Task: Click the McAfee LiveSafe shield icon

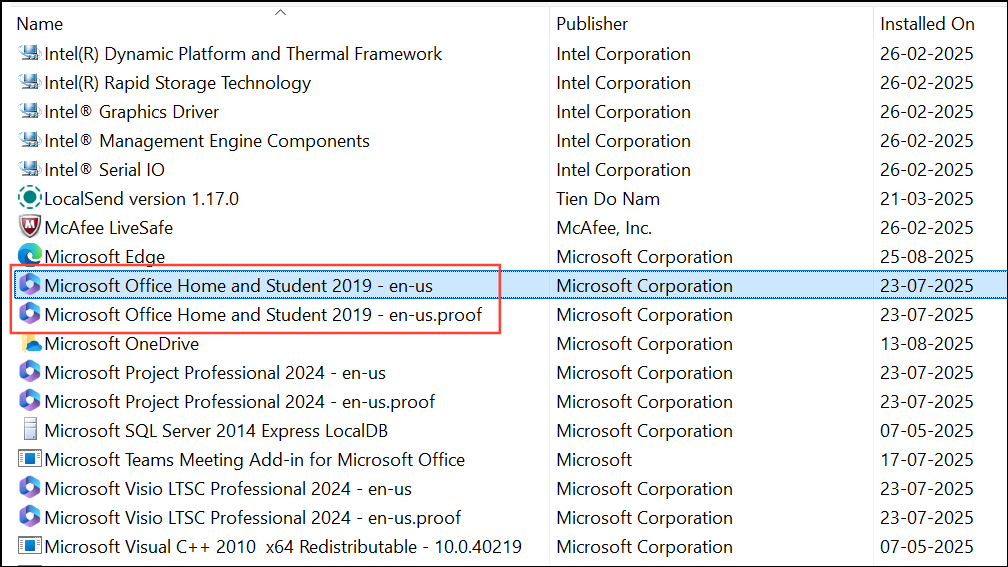Action: tap(30, 228)
